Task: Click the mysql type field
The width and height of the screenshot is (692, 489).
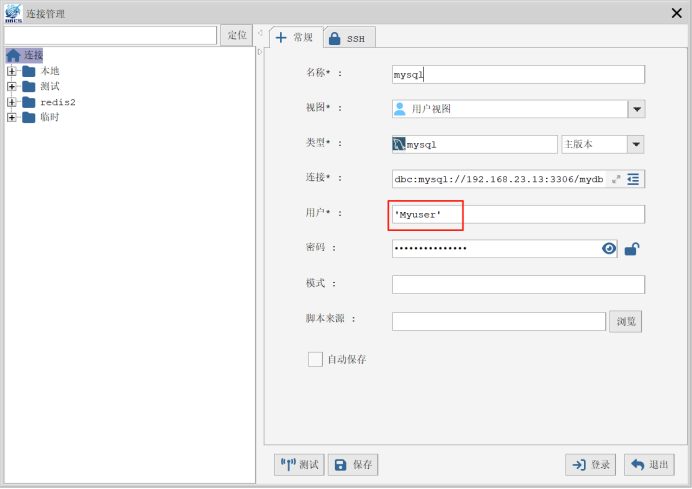Action: coord(474,144)
